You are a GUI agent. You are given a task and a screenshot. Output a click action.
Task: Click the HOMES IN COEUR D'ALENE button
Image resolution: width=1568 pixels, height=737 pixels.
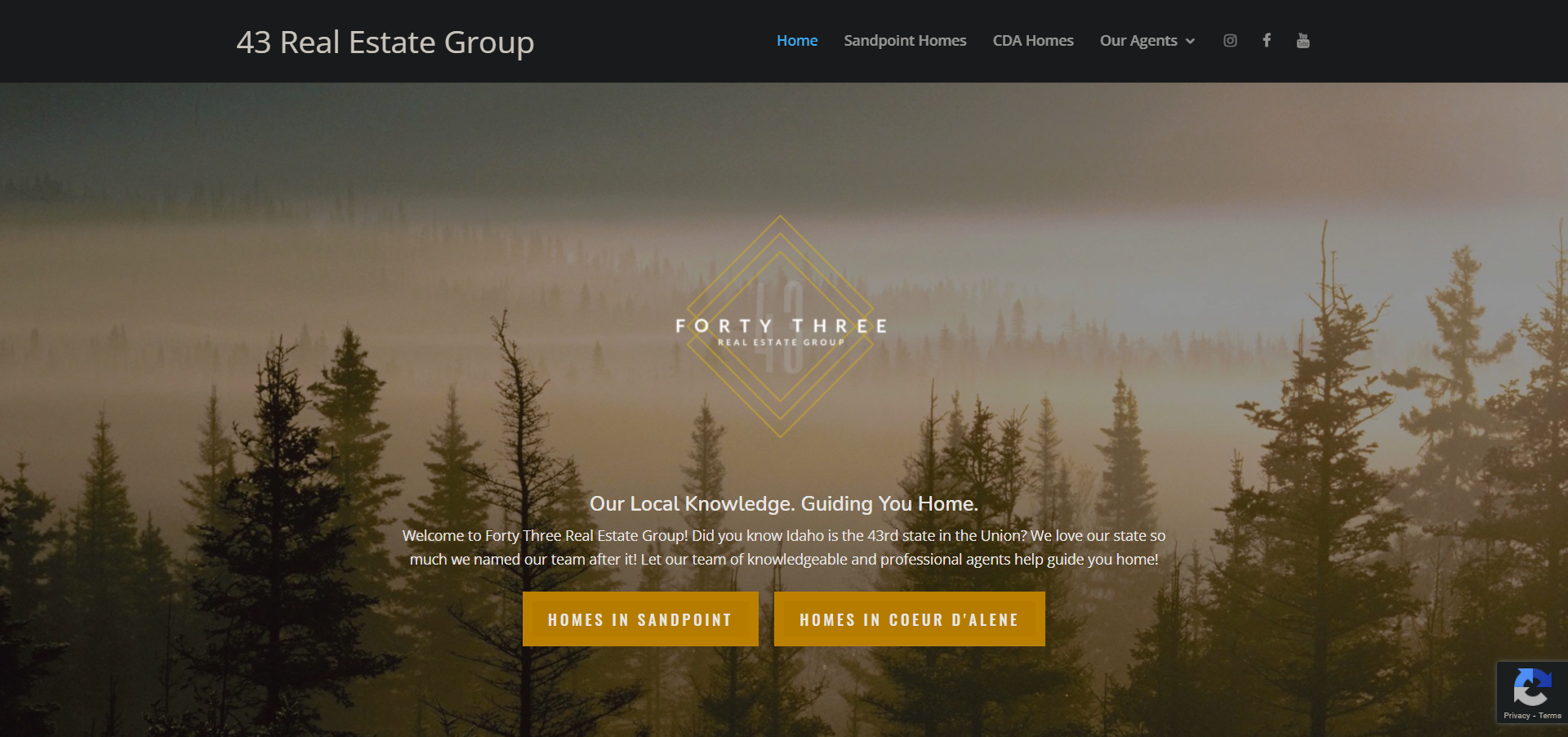pyautogui.click(x=909, y=619)
